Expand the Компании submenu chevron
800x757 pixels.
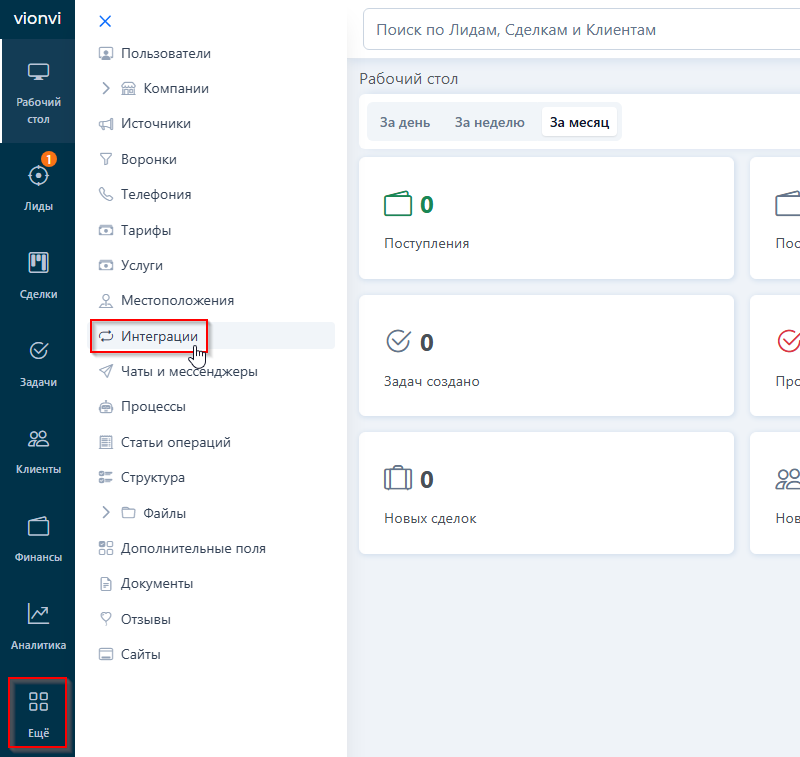106,88
